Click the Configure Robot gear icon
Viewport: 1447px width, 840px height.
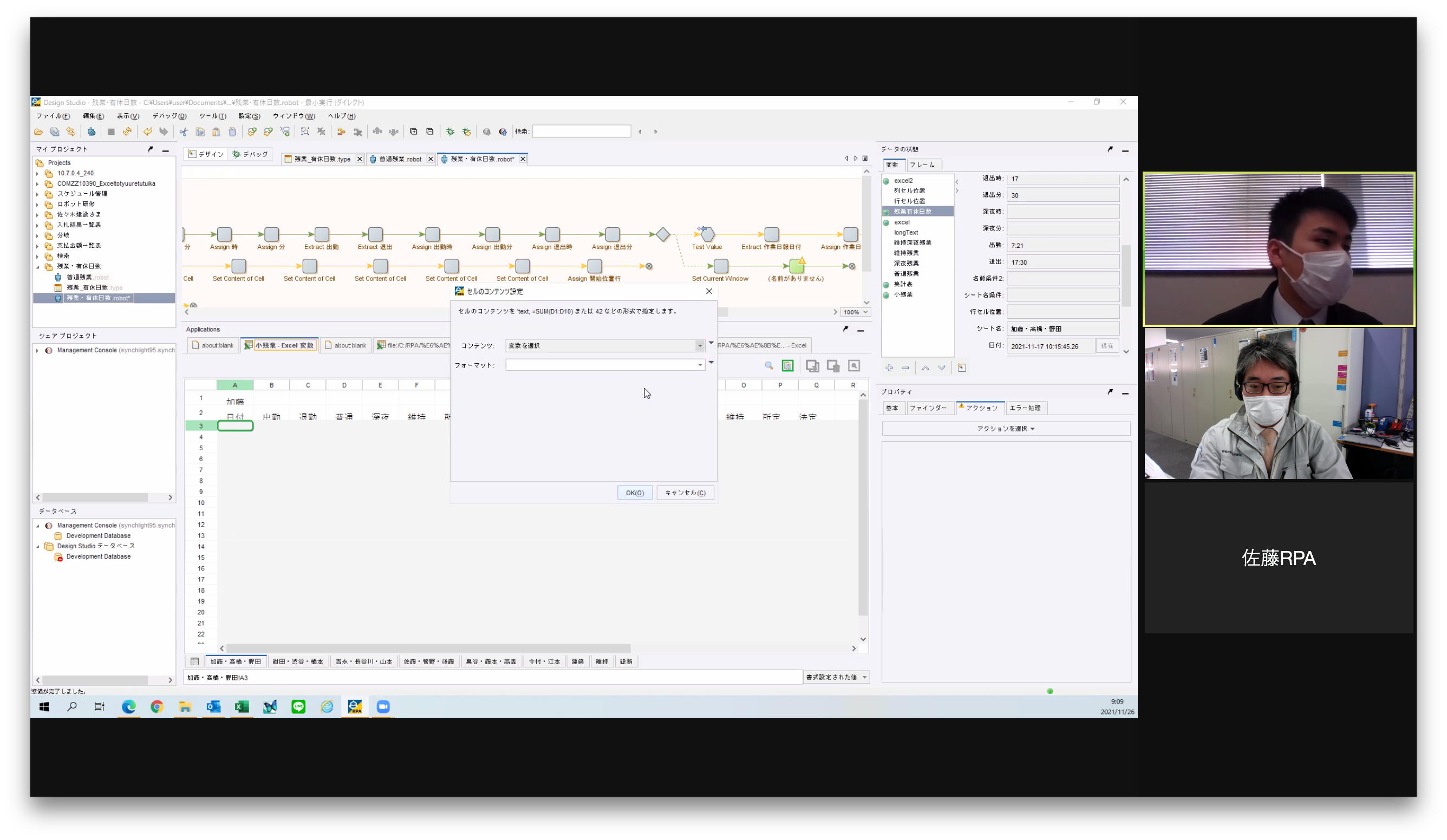point(92,132)
